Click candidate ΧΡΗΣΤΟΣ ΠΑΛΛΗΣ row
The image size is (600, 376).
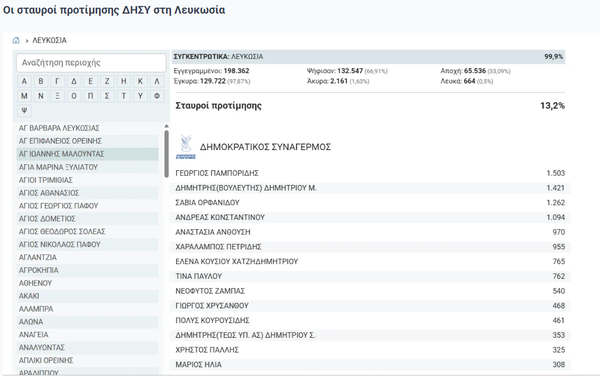point(370,350)
